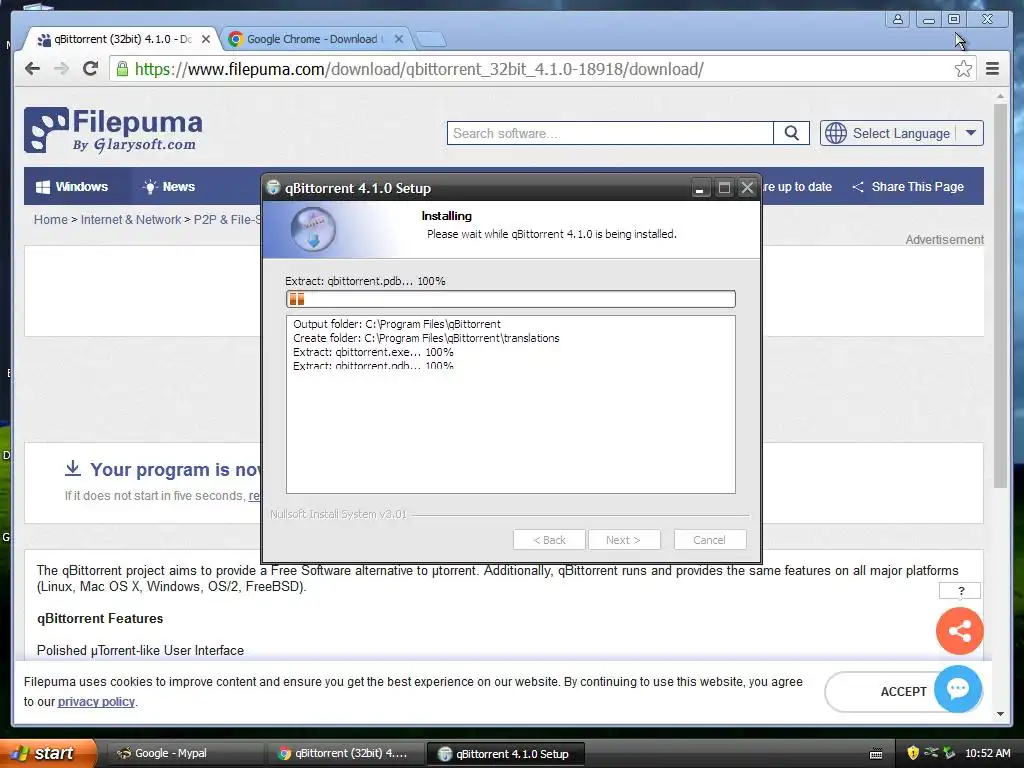Close the Google Chrome Download tab
The width and height of the screenshot is (1024, 768).
click(399, 39)
